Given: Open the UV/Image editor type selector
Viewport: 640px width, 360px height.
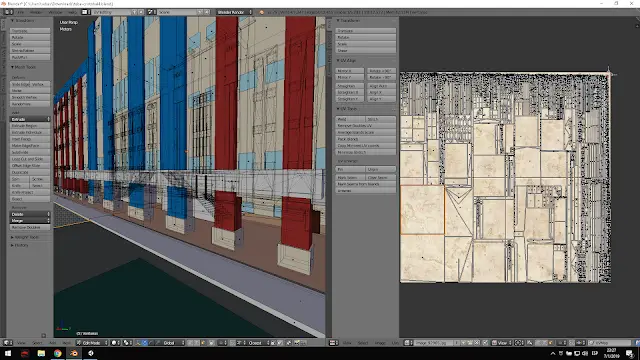Looking at the screenshot, I should (x=334, y=343).
